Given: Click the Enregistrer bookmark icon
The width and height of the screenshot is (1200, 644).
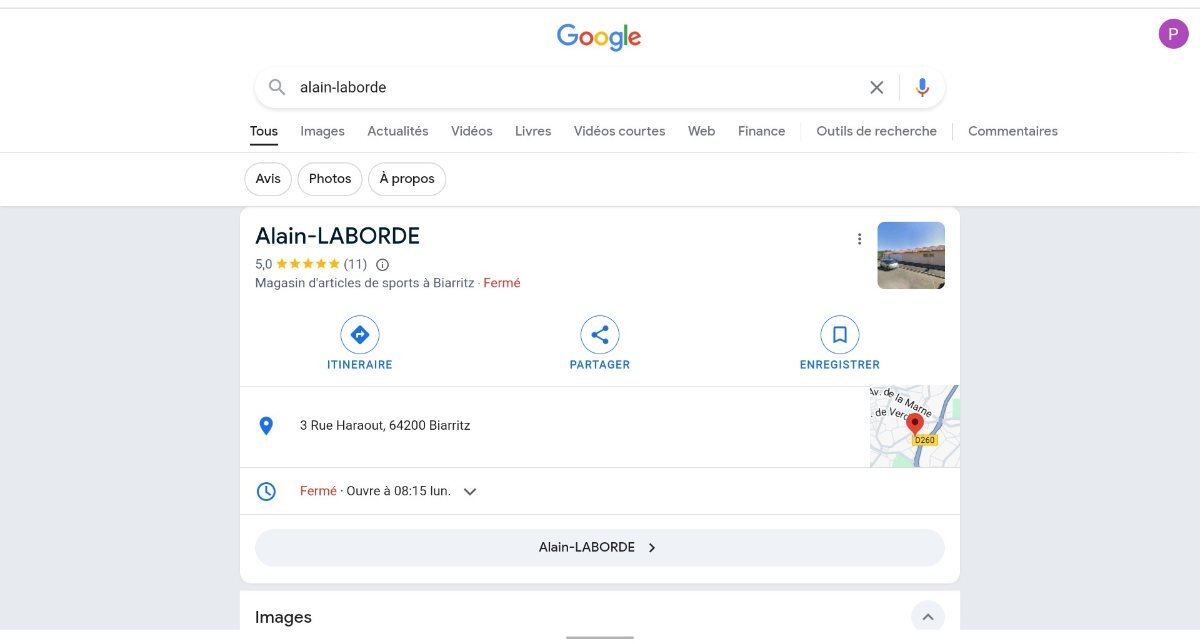Looking at the screenshot, I should click(x=840, y=335).
